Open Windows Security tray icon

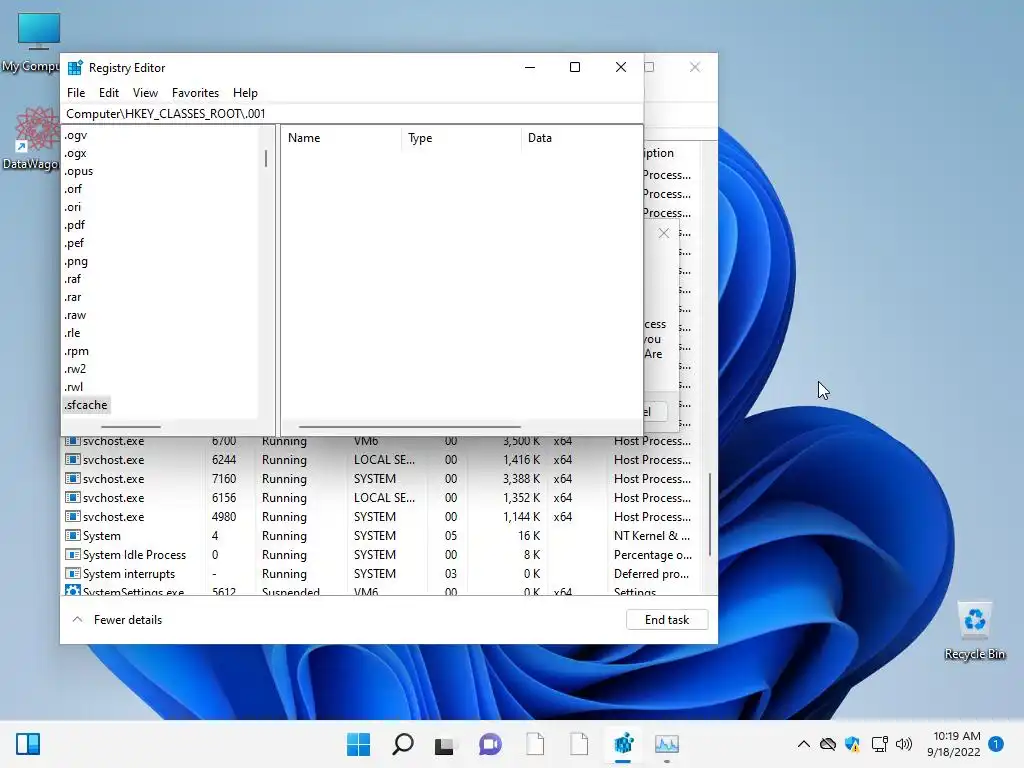click(x=852, y=744)
